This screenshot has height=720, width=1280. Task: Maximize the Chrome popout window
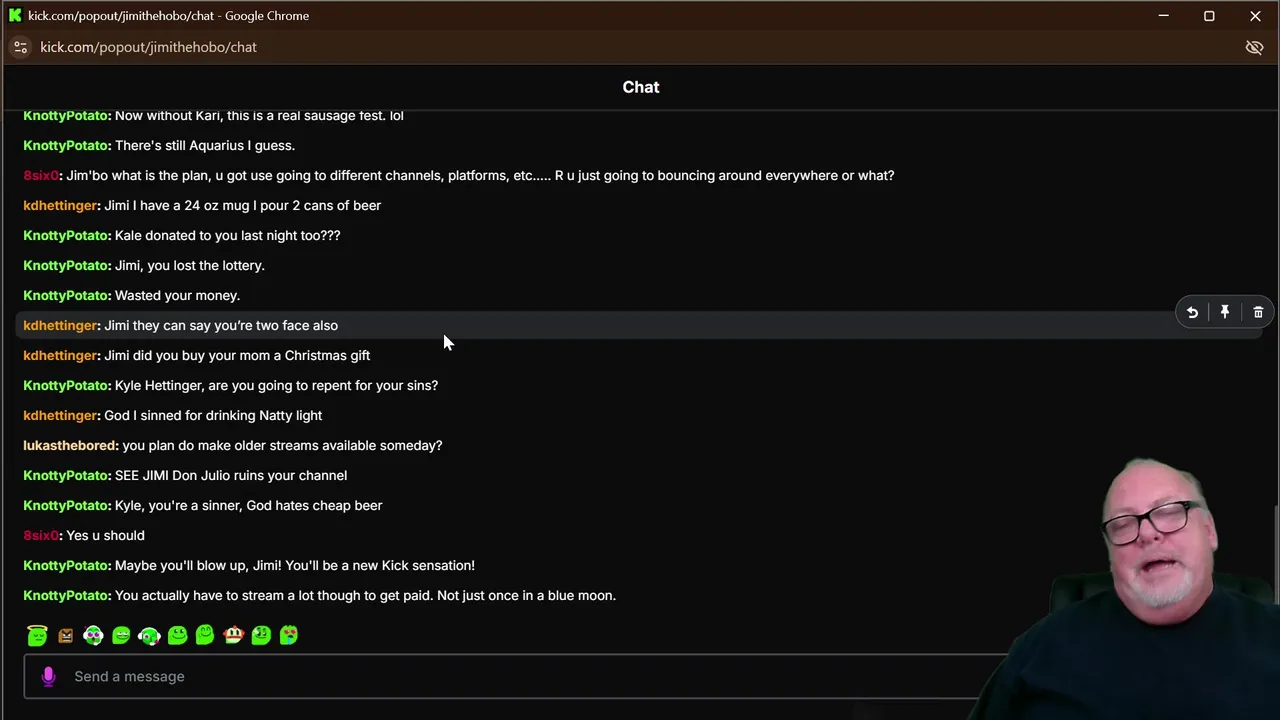point(1209,16)
